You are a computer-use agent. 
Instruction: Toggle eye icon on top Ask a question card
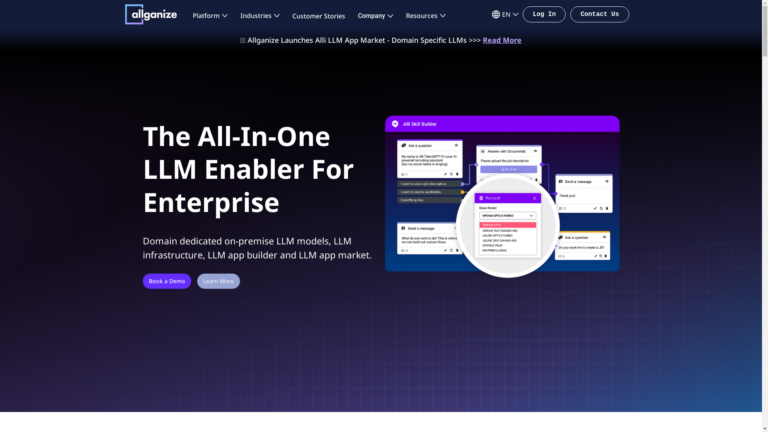457,146
